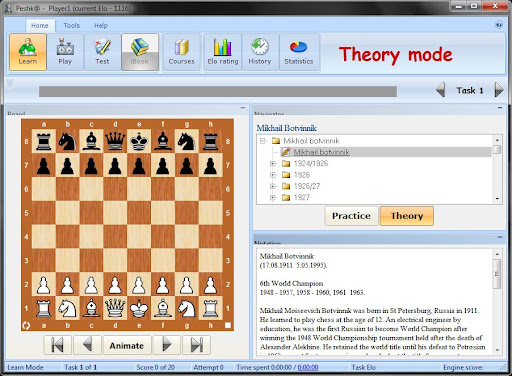Go to next task arrow
This screenshot has width=512, height=376.
pyautogui.click(x=499, y=90)
